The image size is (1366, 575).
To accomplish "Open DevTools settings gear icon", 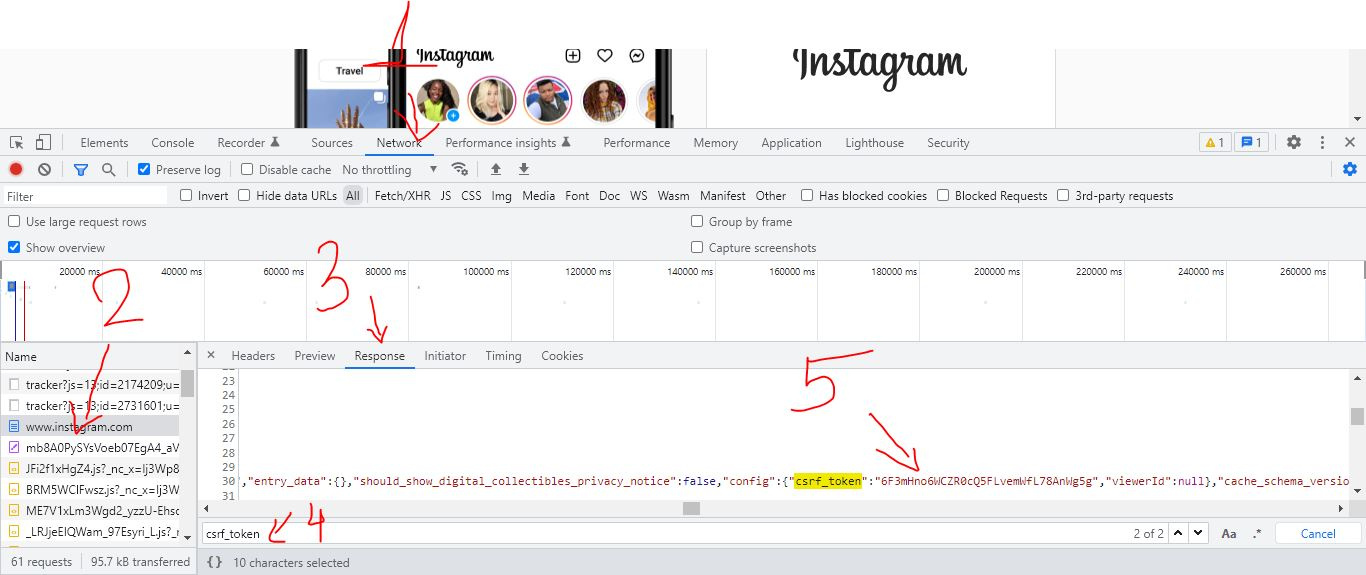I will pyautogui.click(x=1294, y=143).
